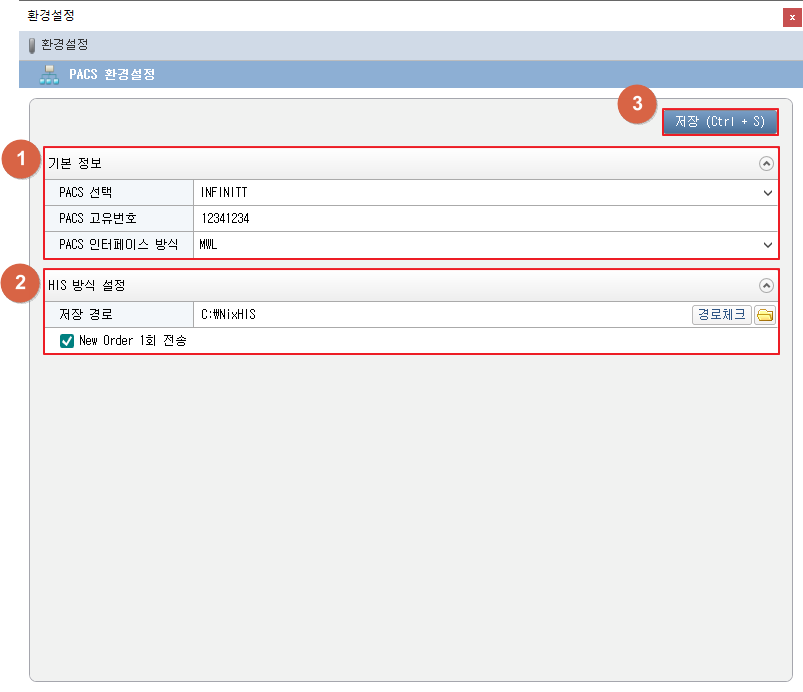Click the 저장 경로 path input field
The image size is (803, 692).
click(440, 315)
